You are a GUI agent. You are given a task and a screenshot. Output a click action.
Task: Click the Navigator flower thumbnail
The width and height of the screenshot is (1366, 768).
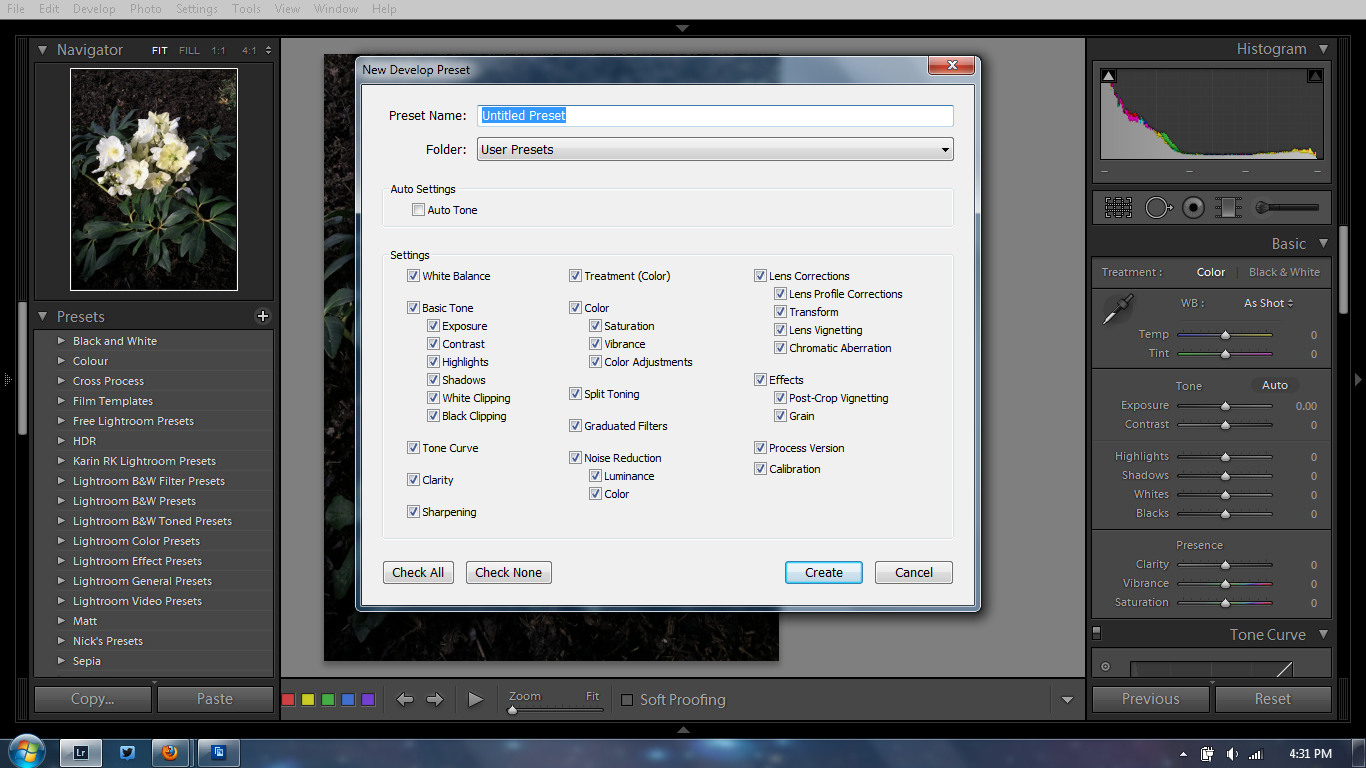(x=154, y=179)
